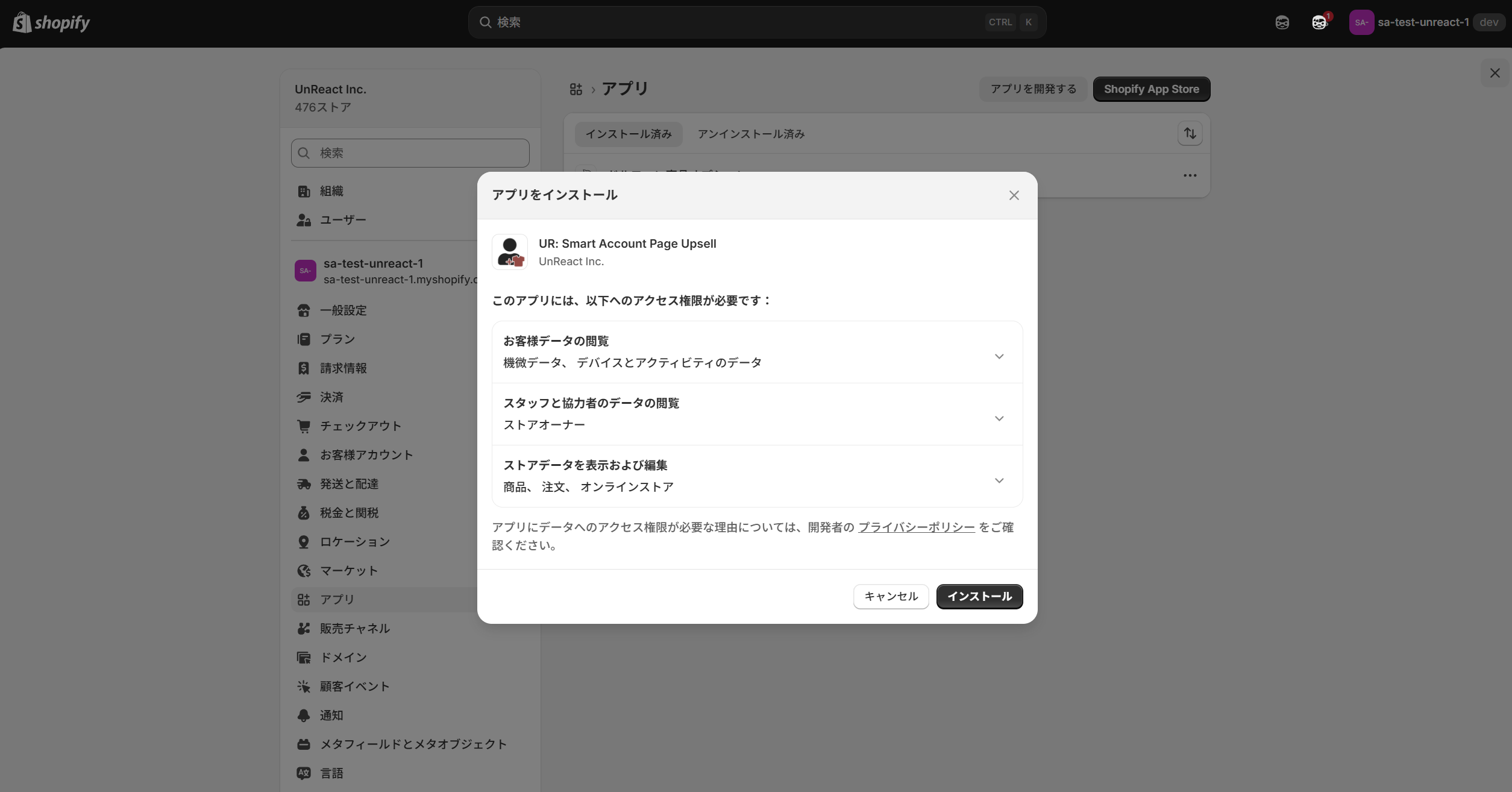This screenshot has height=792, width=1512.
Task: Click the Shopify logo in top bar
Action: point(51,23)
